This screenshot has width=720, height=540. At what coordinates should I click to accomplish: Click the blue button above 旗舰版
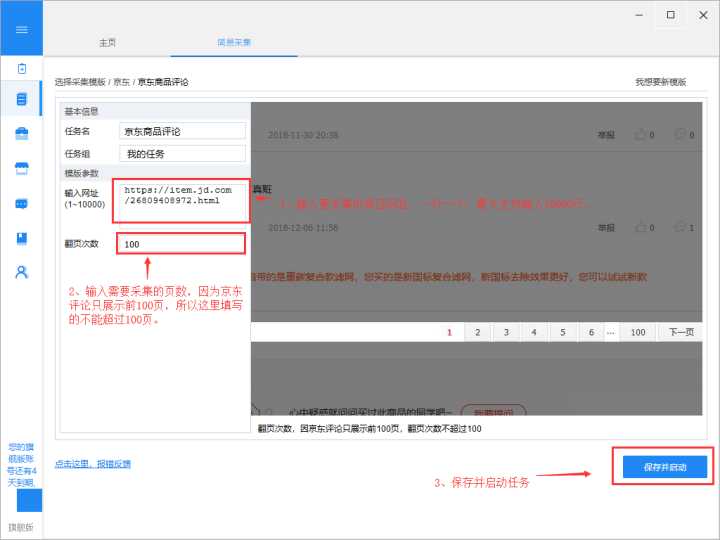29,500
